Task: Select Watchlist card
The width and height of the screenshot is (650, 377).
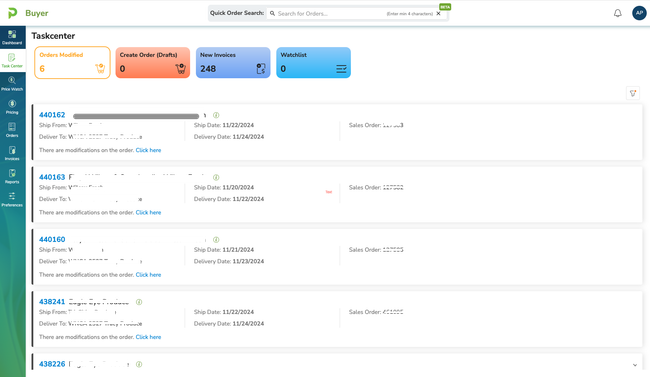Action: (x=313, y=63)
